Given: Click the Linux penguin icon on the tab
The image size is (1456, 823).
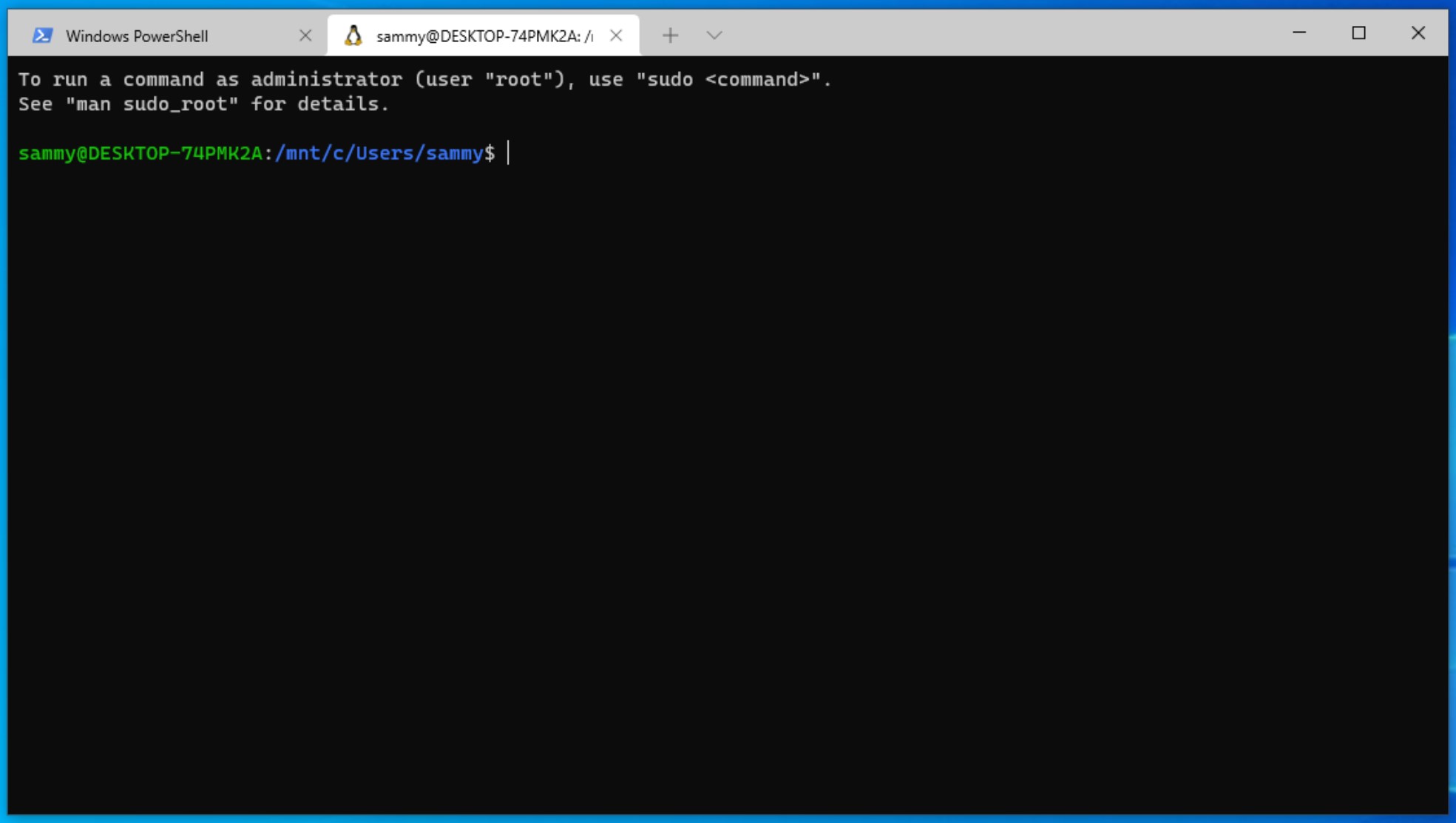Looking at the screenshot, I should tap(353, 35).
